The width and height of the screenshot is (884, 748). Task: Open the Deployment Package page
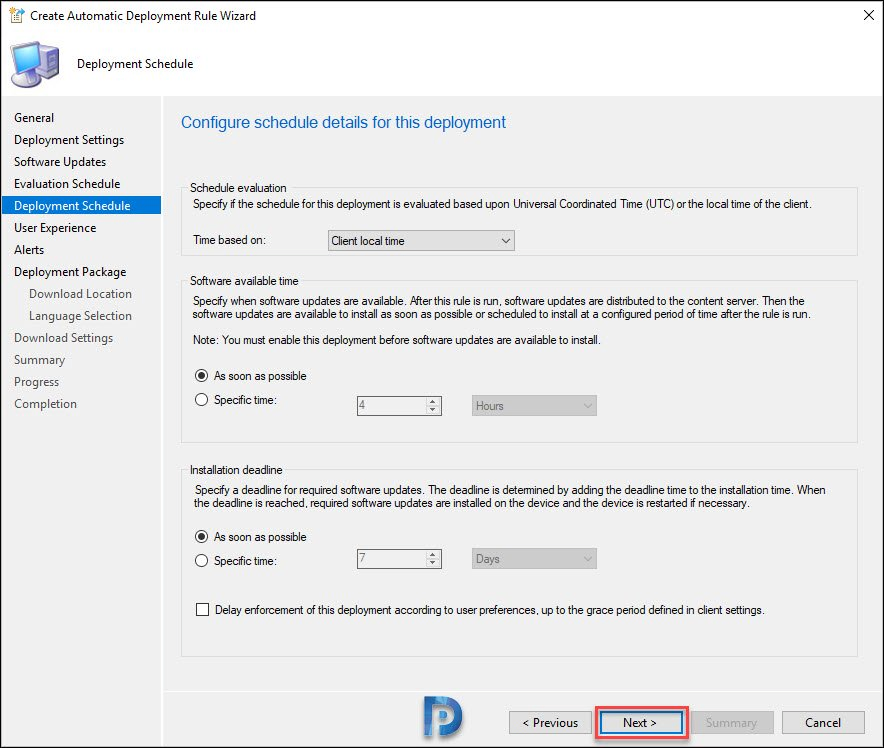pos(70,272)
